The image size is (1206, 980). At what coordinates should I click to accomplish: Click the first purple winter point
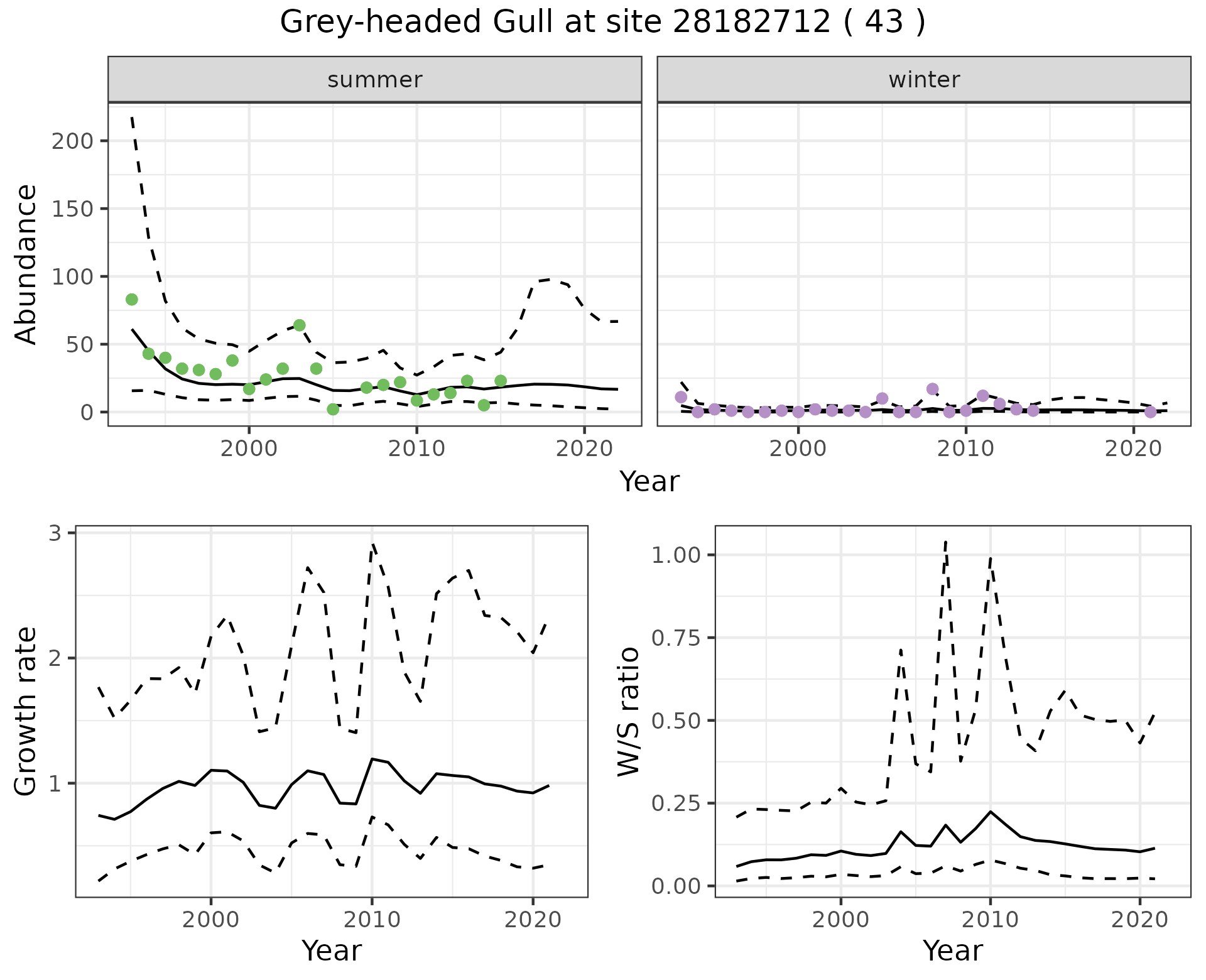pyautogui.click(x=681, y=397)
